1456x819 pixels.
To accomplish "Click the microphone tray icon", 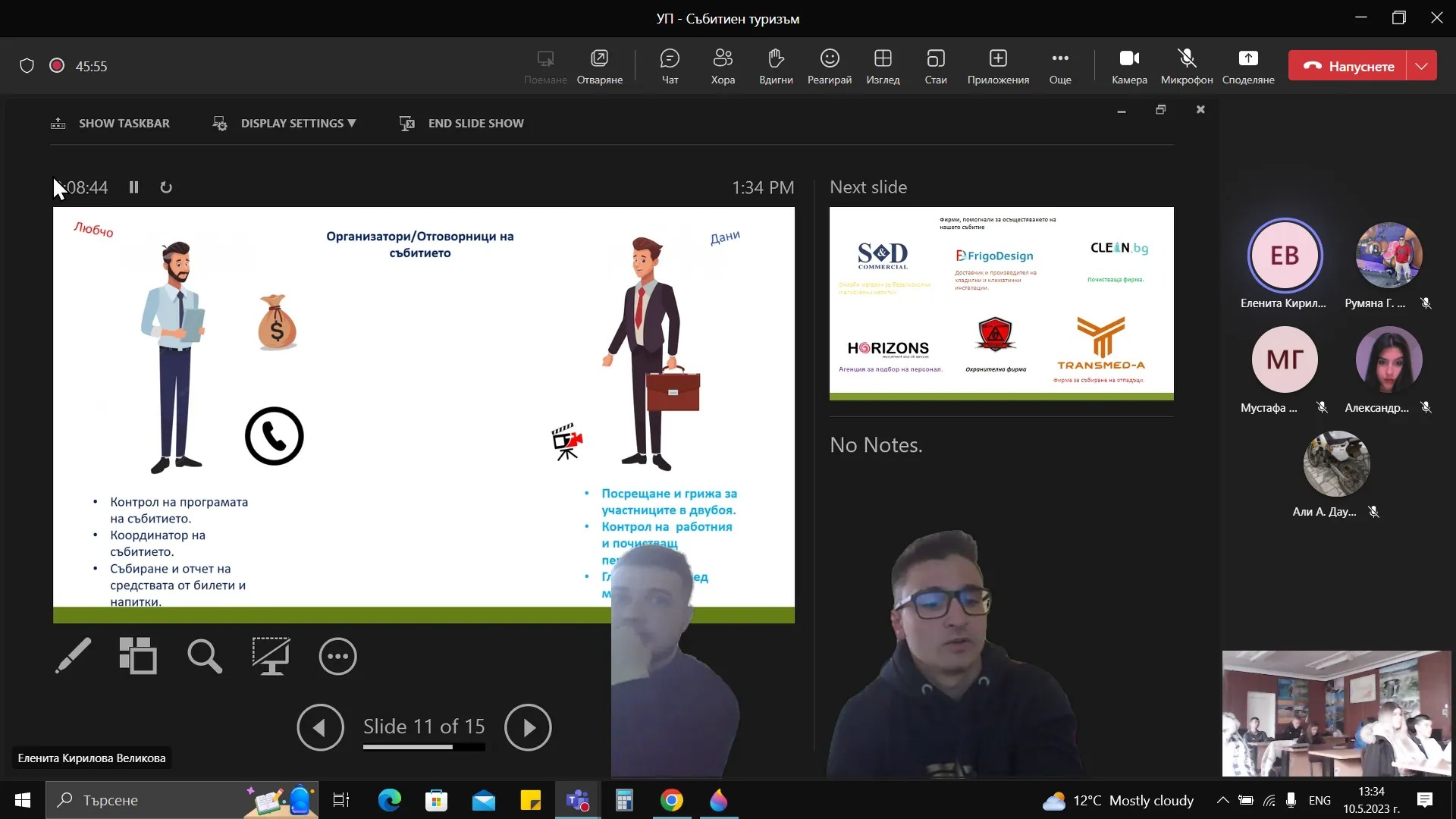I will [1291, 800].
